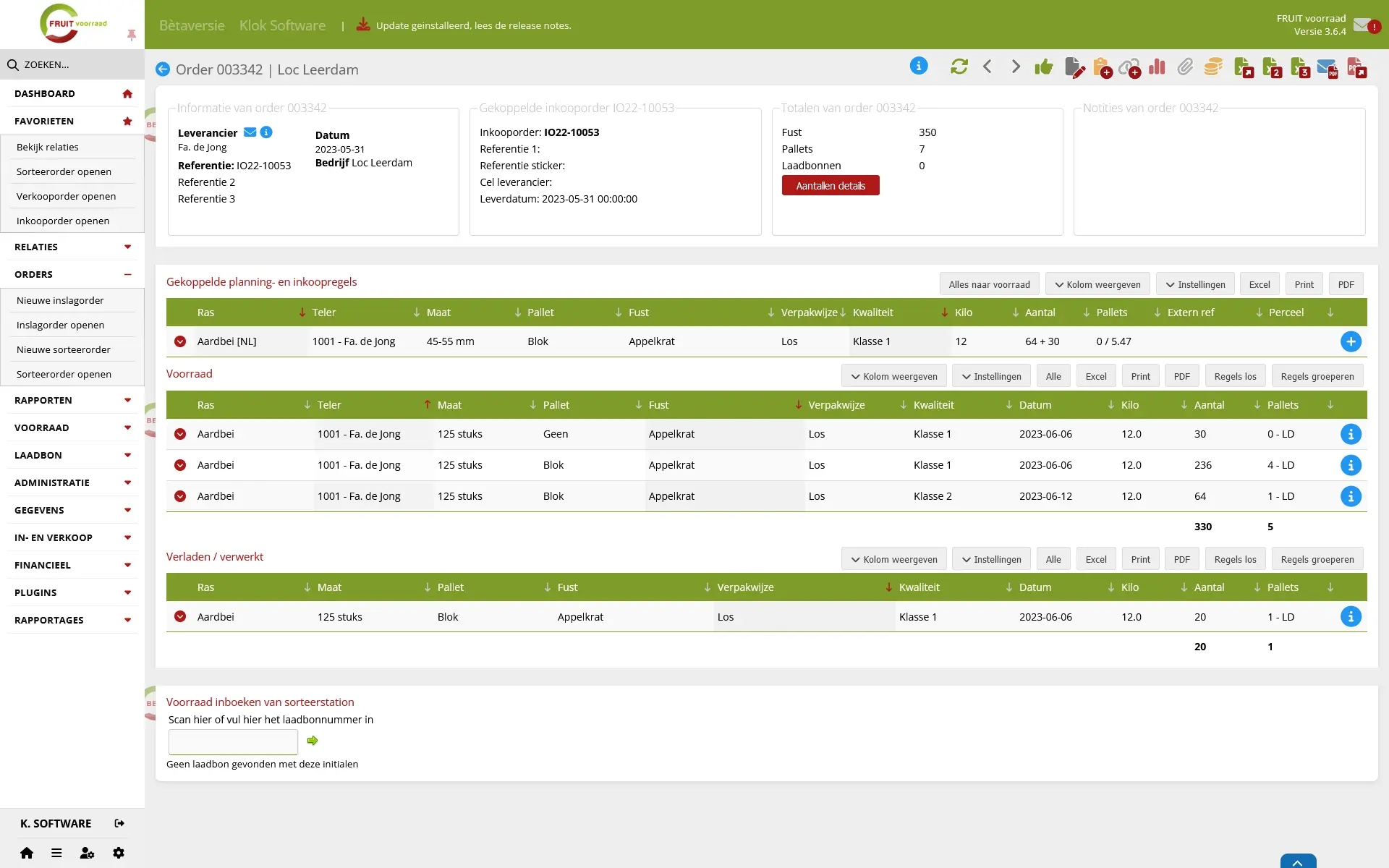
Task: Collapse the ORDERS menu section
Action: [x=72, y=274]
